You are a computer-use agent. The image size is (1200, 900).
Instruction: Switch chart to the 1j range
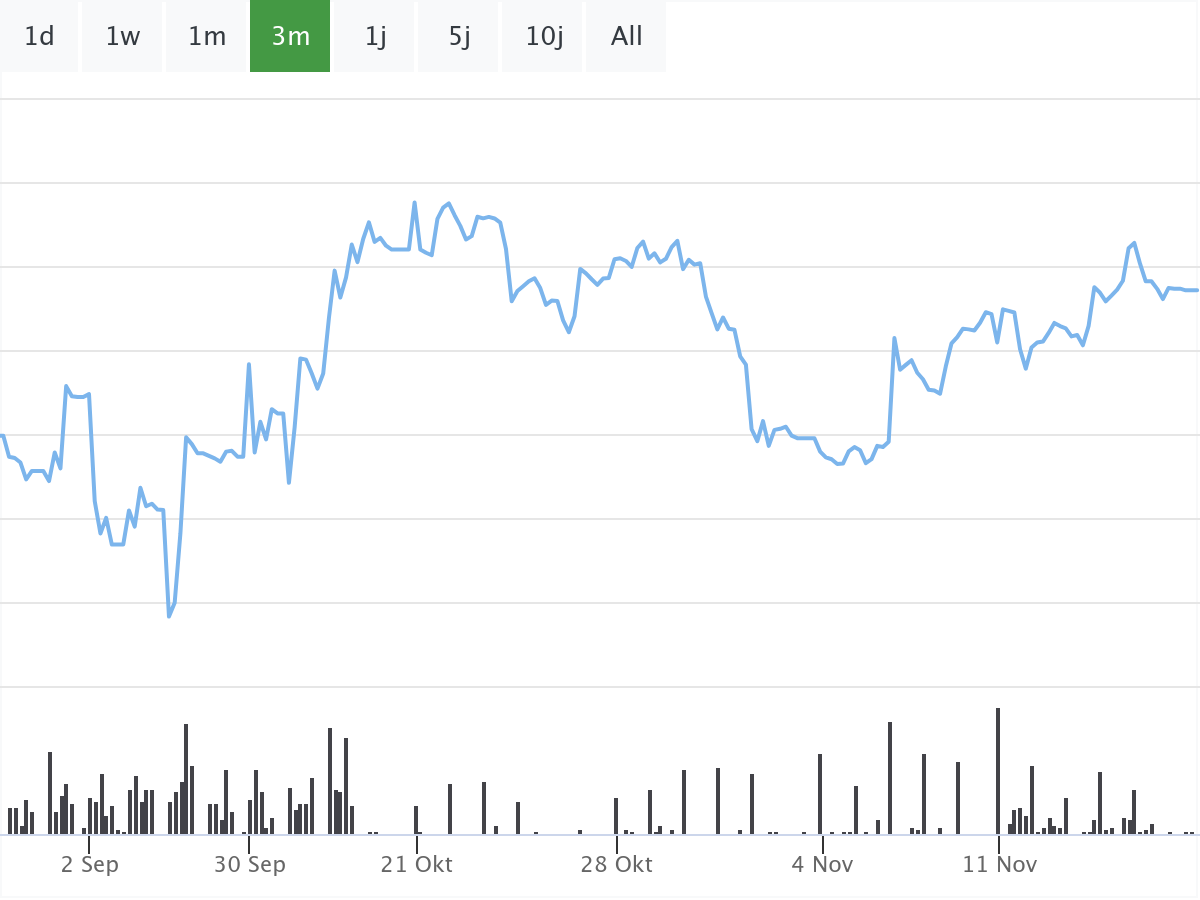(375, 37)
